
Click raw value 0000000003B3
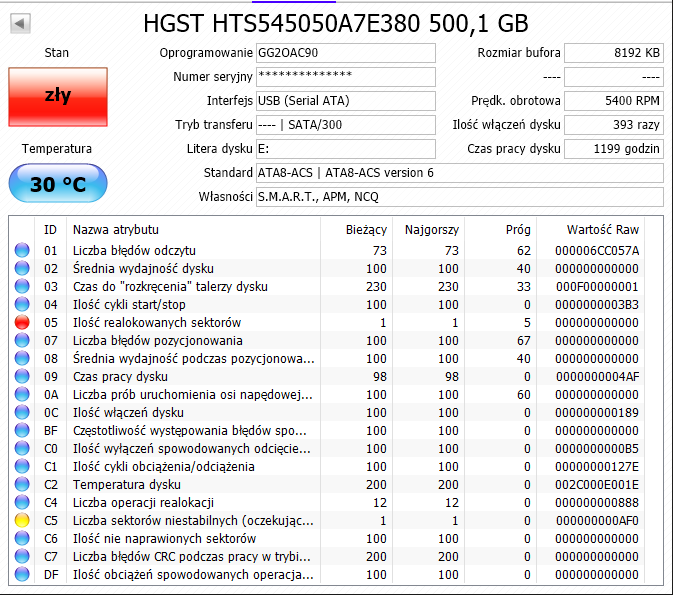pyautogui.click(x=597, y=304)
